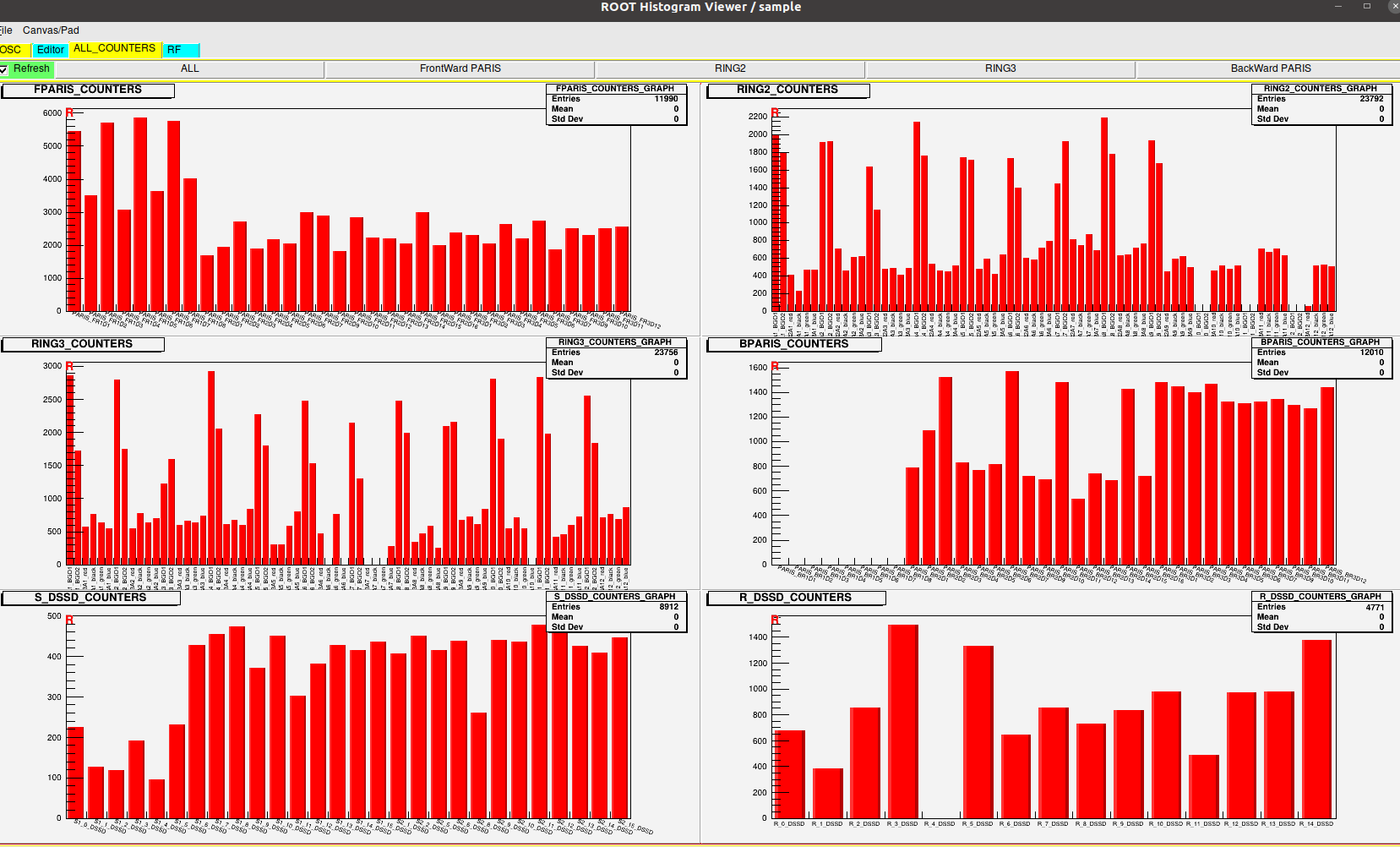Switch to the OSC tab

click(x=12, y=50)
